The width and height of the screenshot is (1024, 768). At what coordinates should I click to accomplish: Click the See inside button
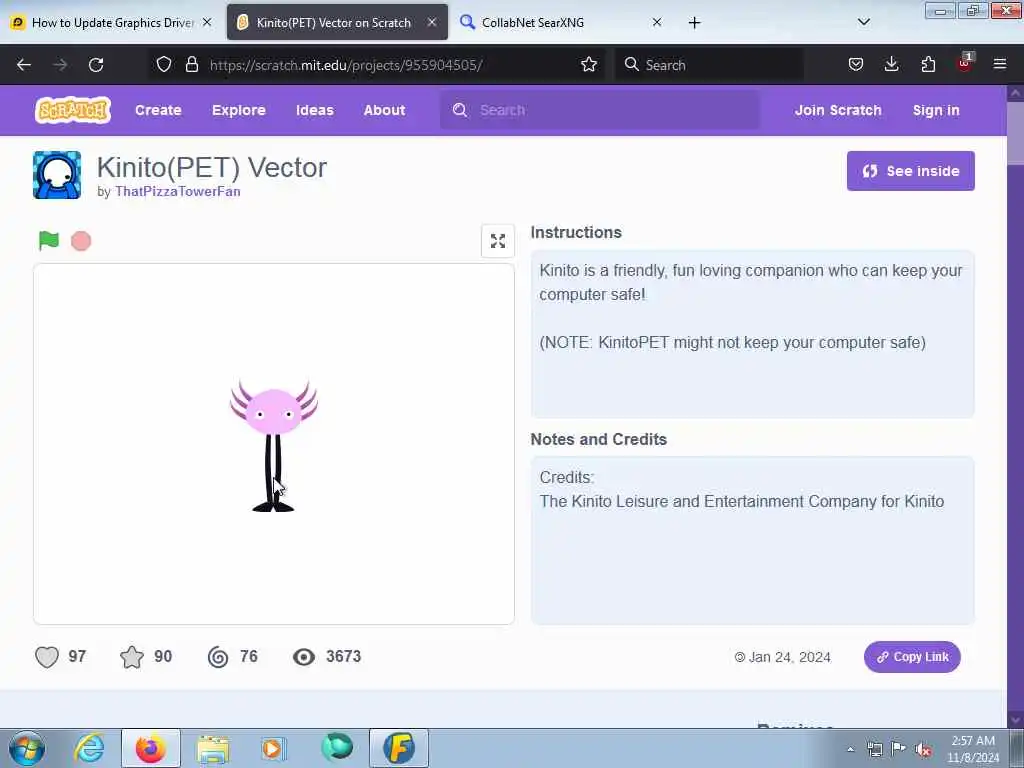910,171
